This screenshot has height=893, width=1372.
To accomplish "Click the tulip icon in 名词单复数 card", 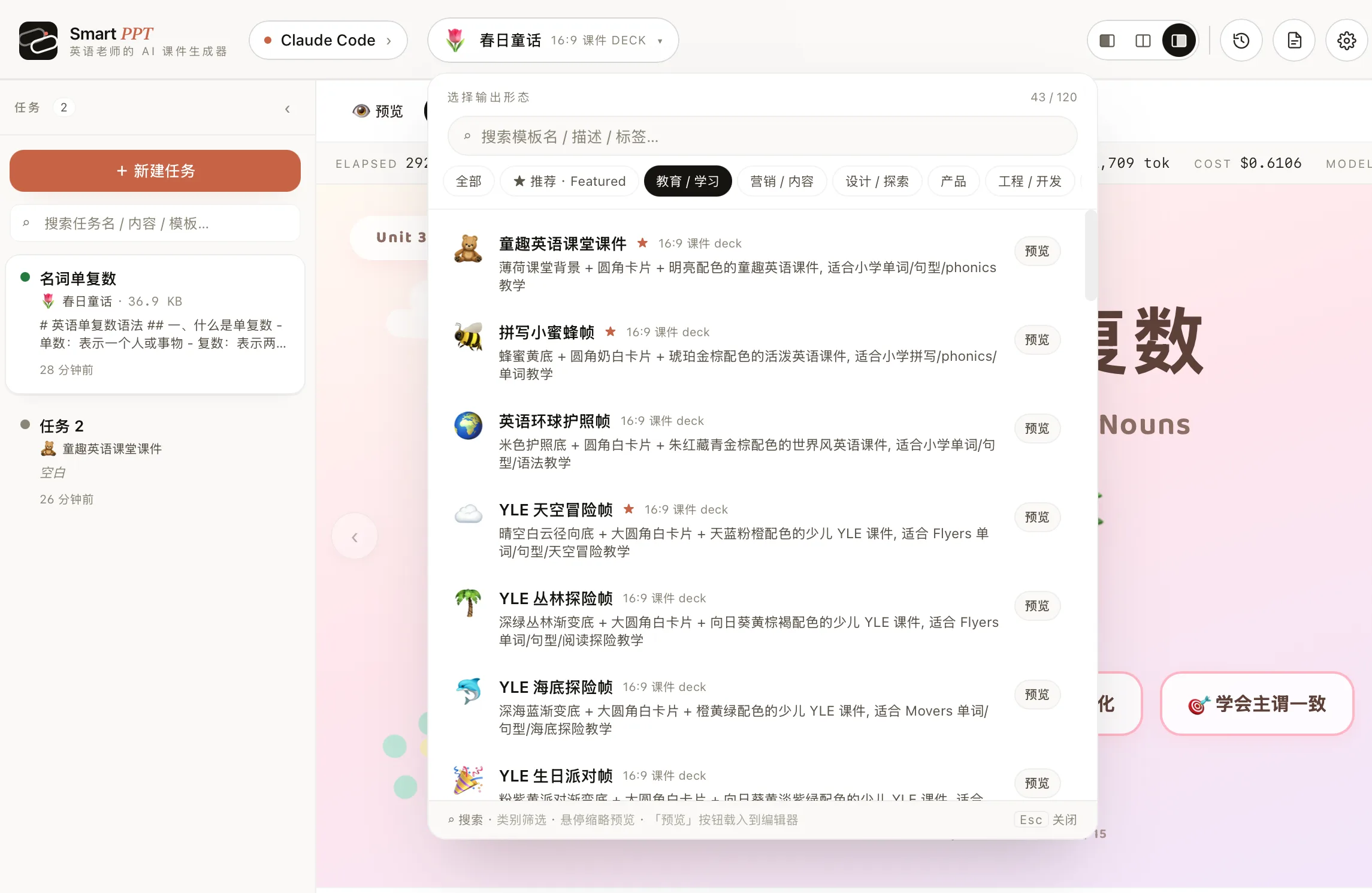I will 48,301.
